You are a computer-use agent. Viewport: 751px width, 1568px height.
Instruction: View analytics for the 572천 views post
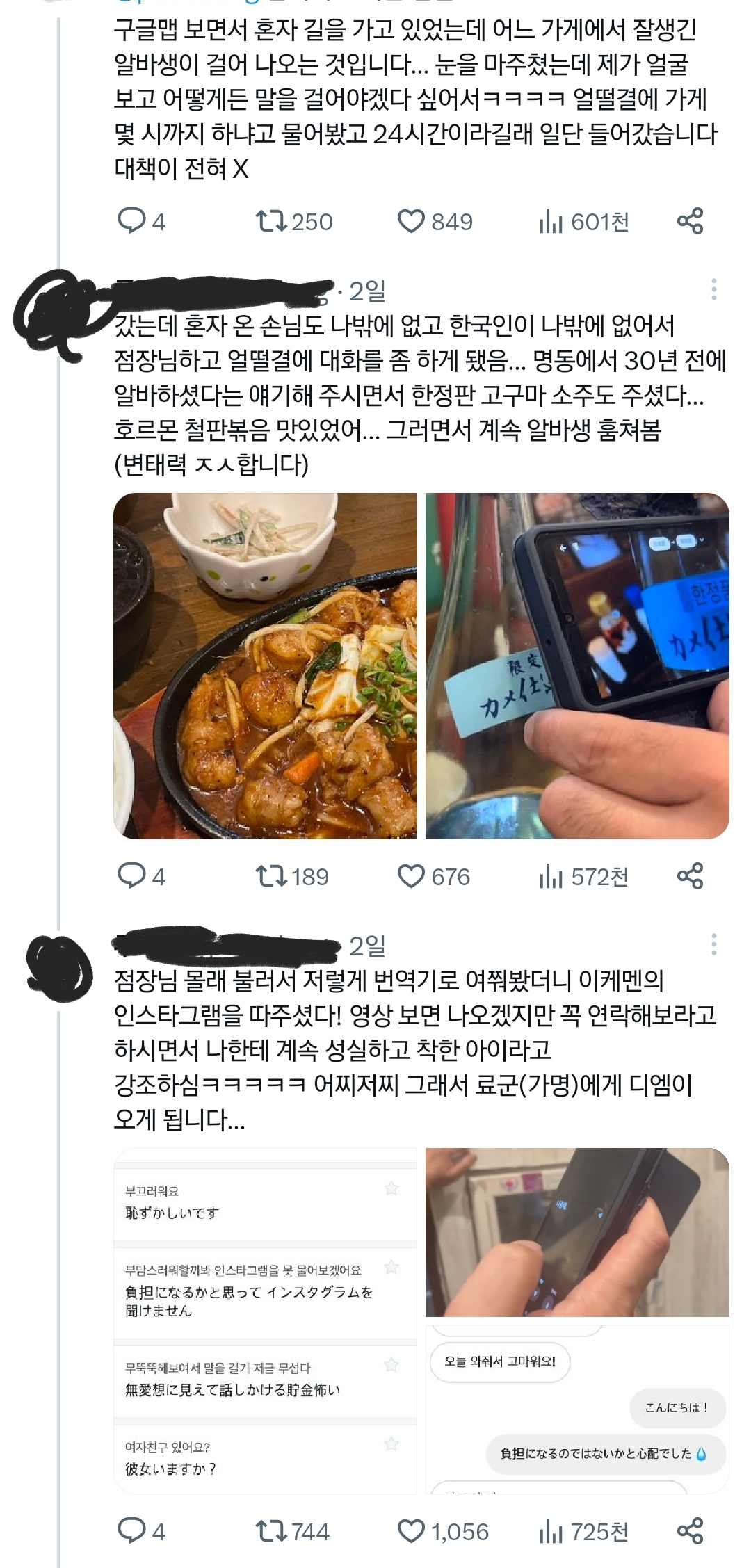pos(583,876)
